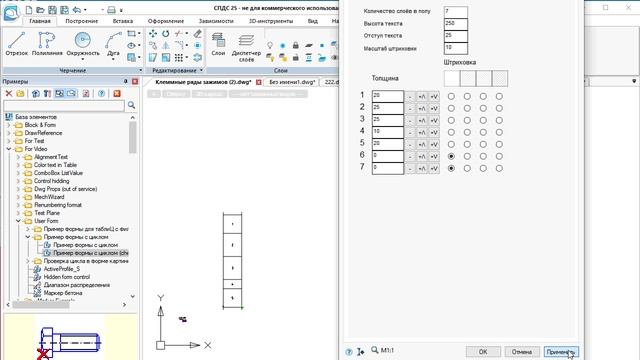Click the minus button in layer 1 row
This screenshot has height=360, width=640.
[410, 97]
